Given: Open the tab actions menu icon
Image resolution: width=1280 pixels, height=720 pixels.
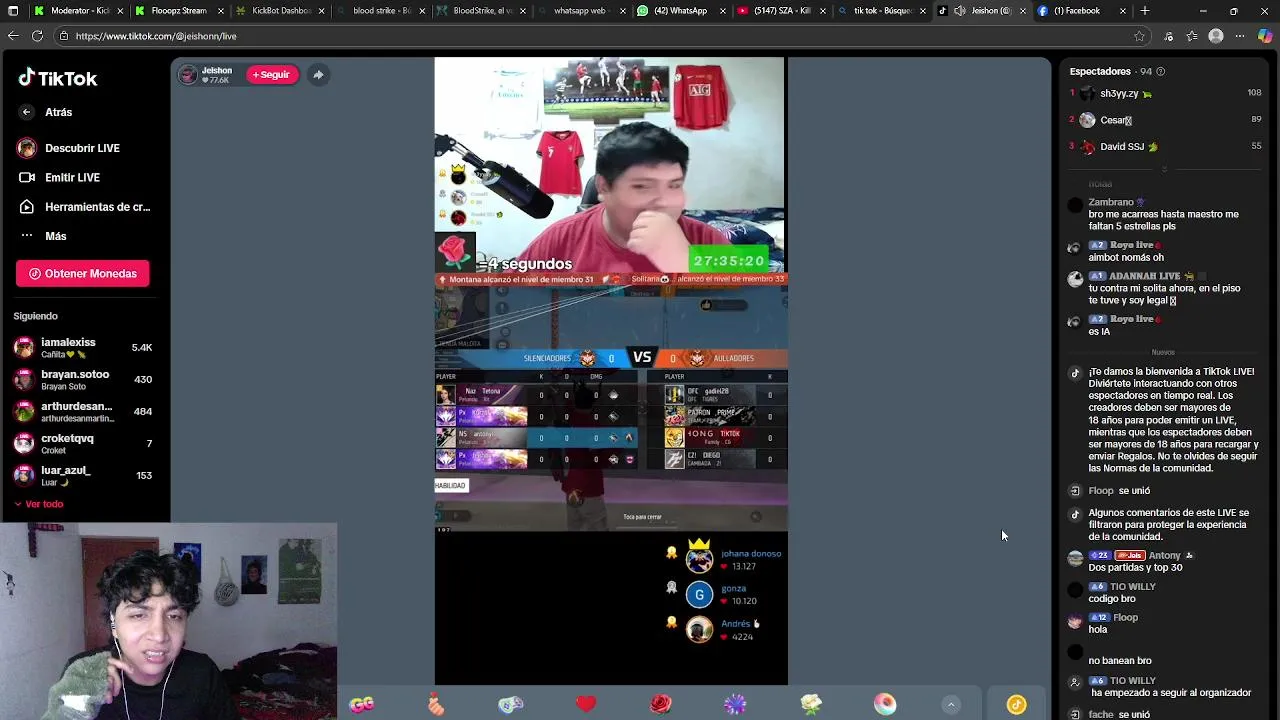Looking at the screenshot, I should [13, 11].
